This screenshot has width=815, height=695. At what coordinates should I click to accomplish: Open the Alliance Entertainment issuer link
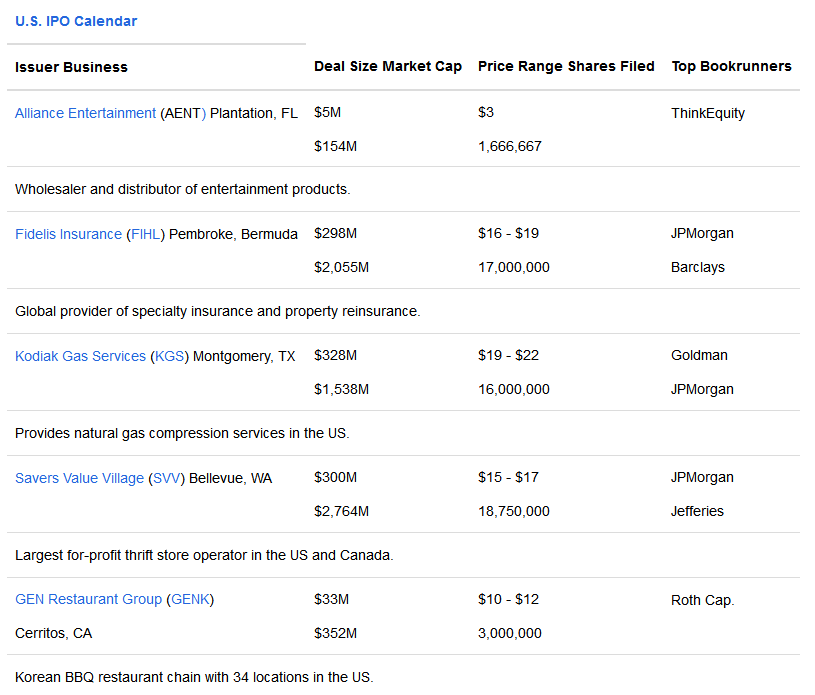pos(85,113)
